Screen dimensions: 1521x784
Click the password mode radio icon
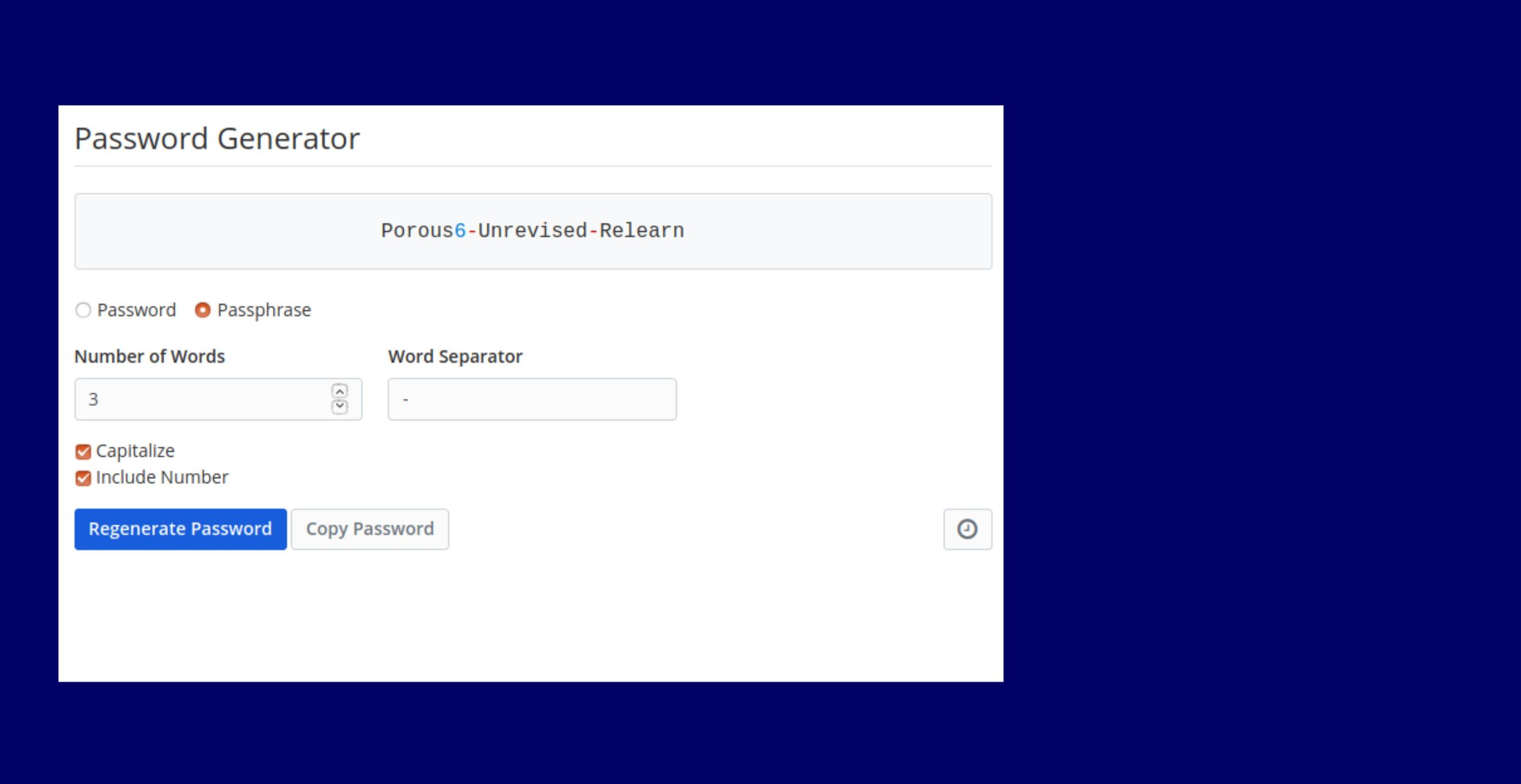click(84, 310)
